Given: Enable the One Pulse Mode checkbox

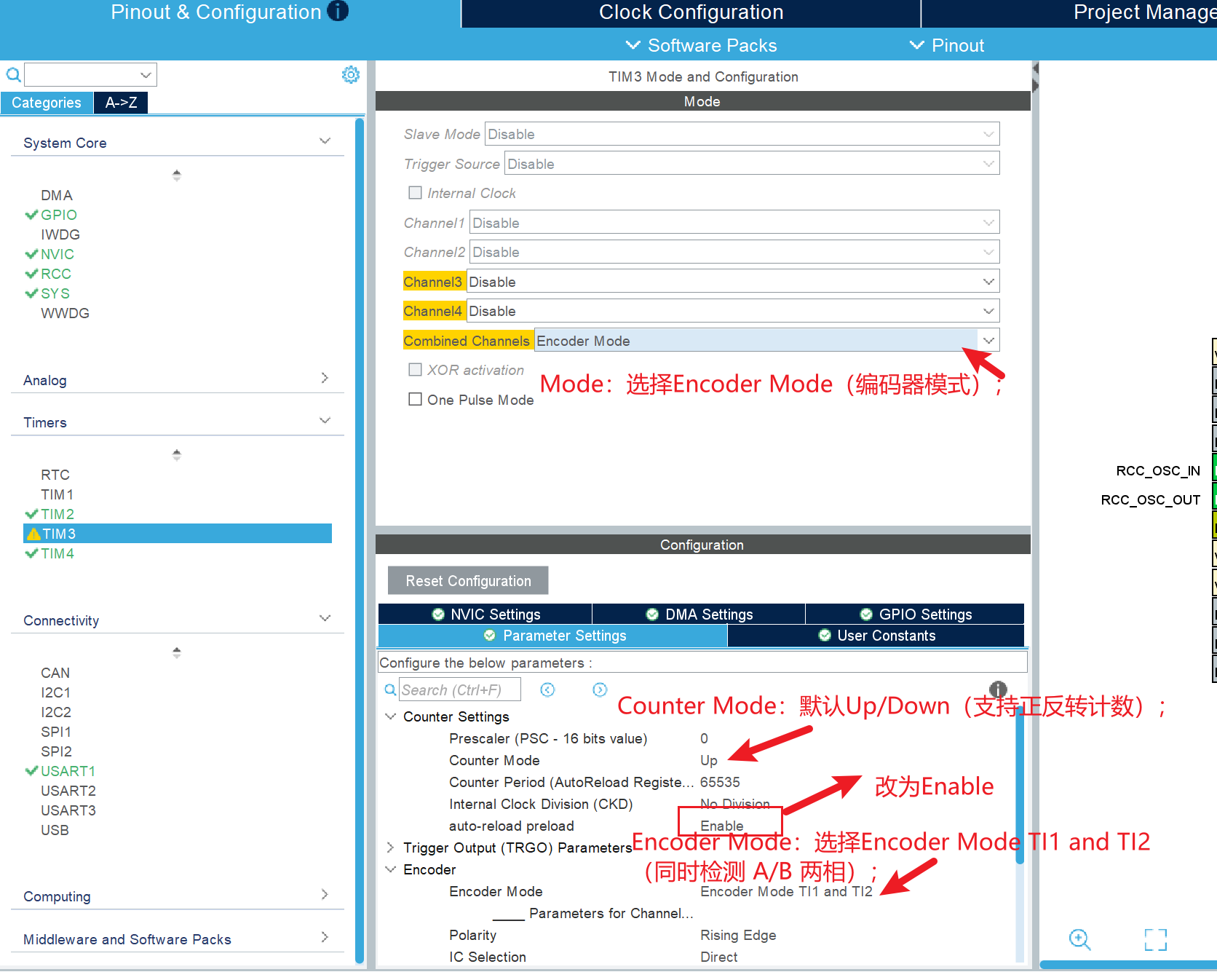Looking at the screenshot, I should (415, 399).
